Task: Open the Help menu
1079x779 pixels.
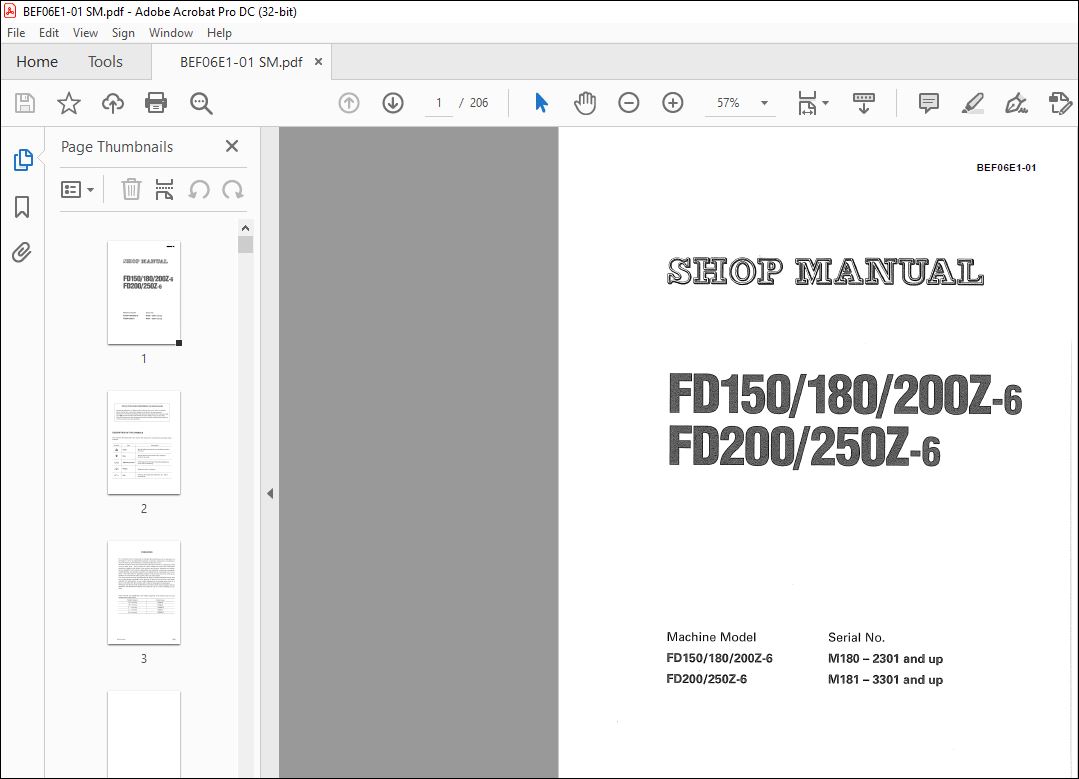Action: pyautogui.click(x=220, y=33)
